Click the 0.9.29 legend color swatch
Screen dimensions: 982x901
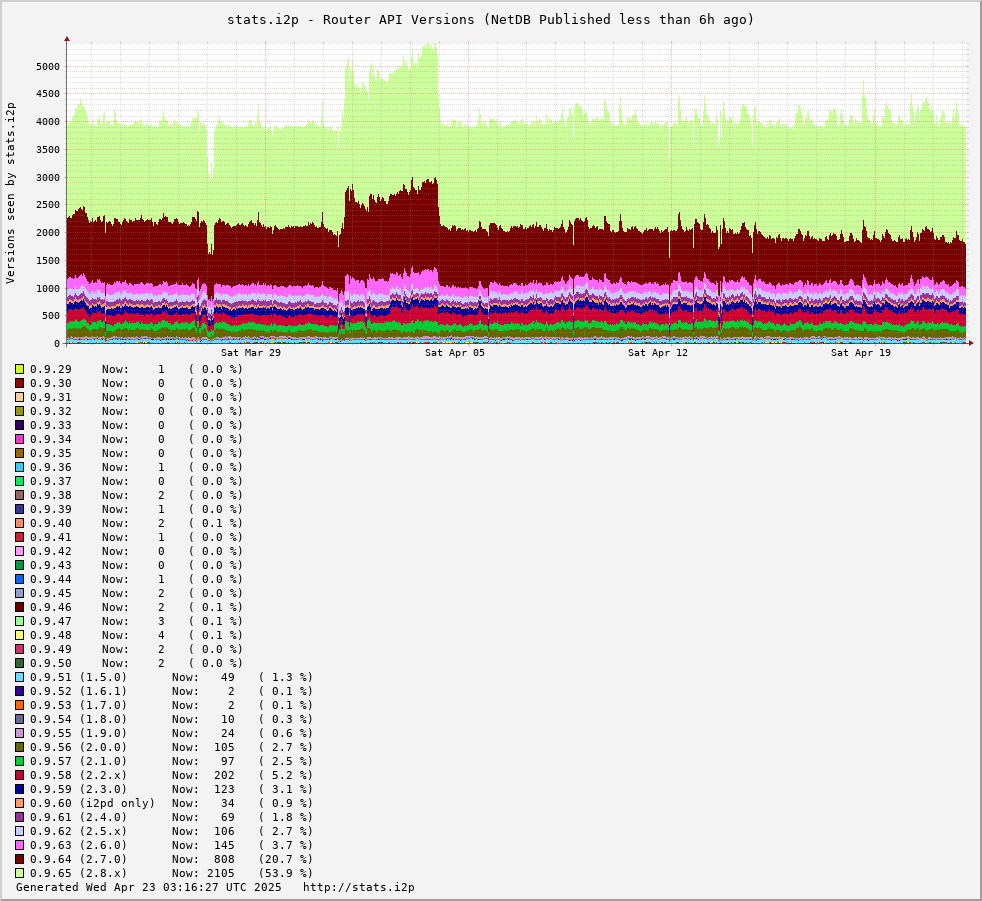19,369
